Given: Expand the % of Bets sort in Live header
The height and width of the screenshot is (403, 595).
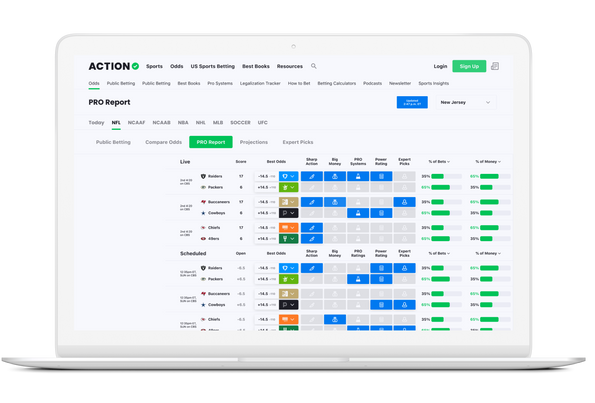Looking at the screenshot, I should pos(439,162).
